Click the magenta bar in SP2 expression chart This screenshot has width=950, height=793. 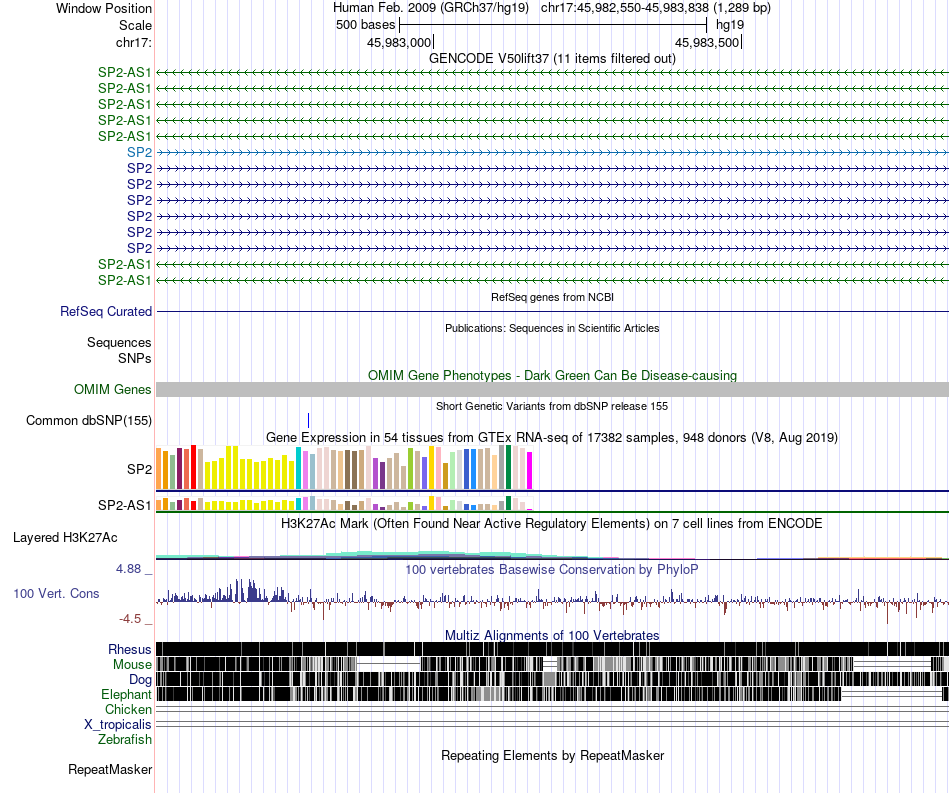pyautogui.click(x=530, y=471)
